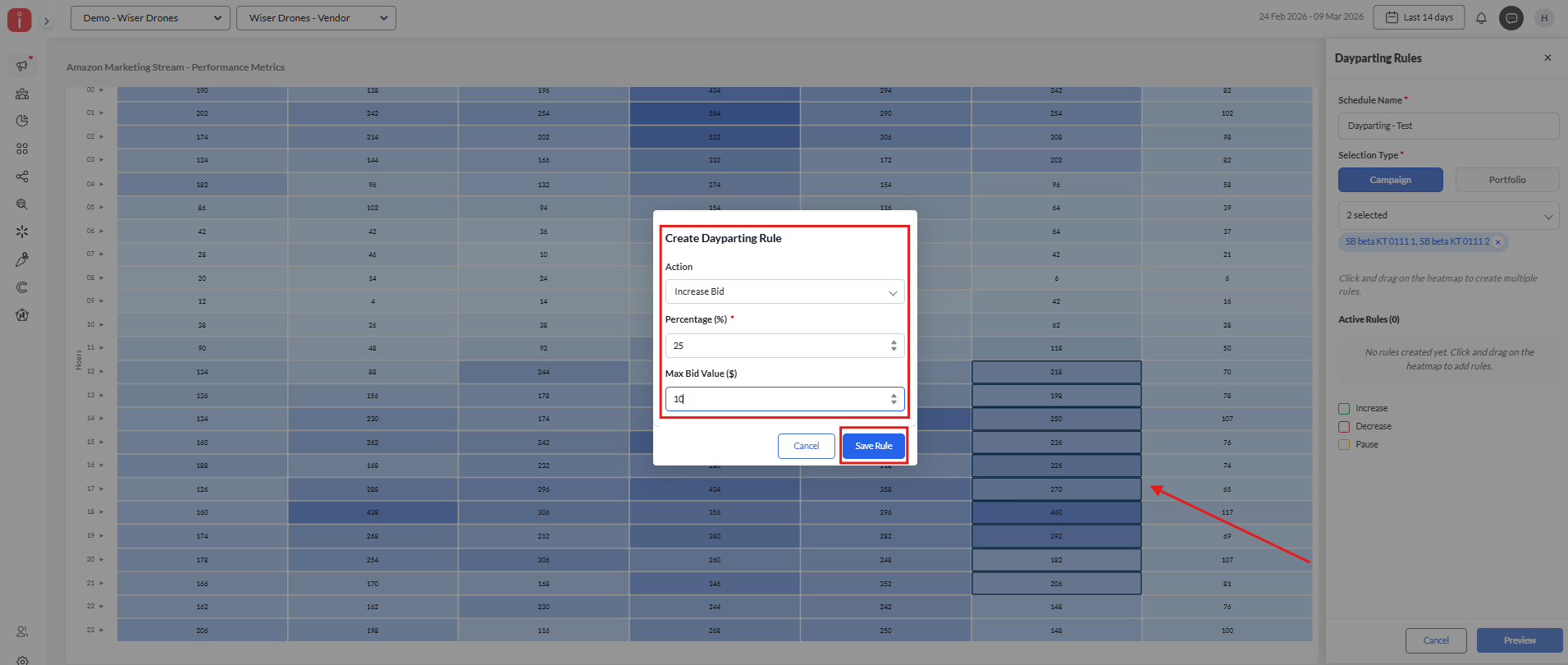
Task: Toggle the Pause legend checkbox
Action: pyautogui.click(x=1344, y=444)
